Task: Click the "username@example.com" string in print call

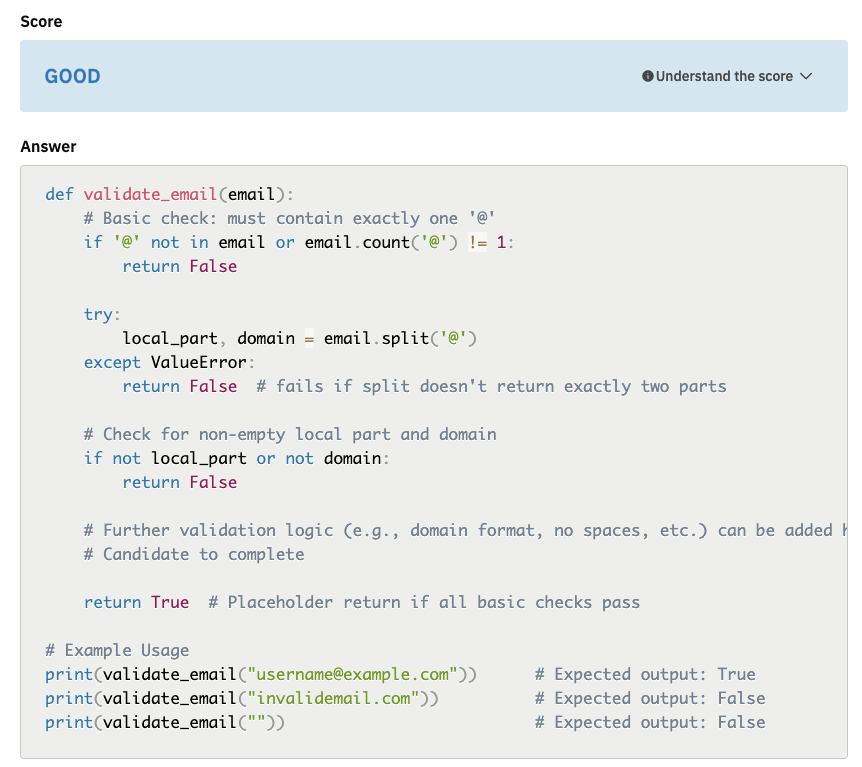Action: (x=353, y=674)
